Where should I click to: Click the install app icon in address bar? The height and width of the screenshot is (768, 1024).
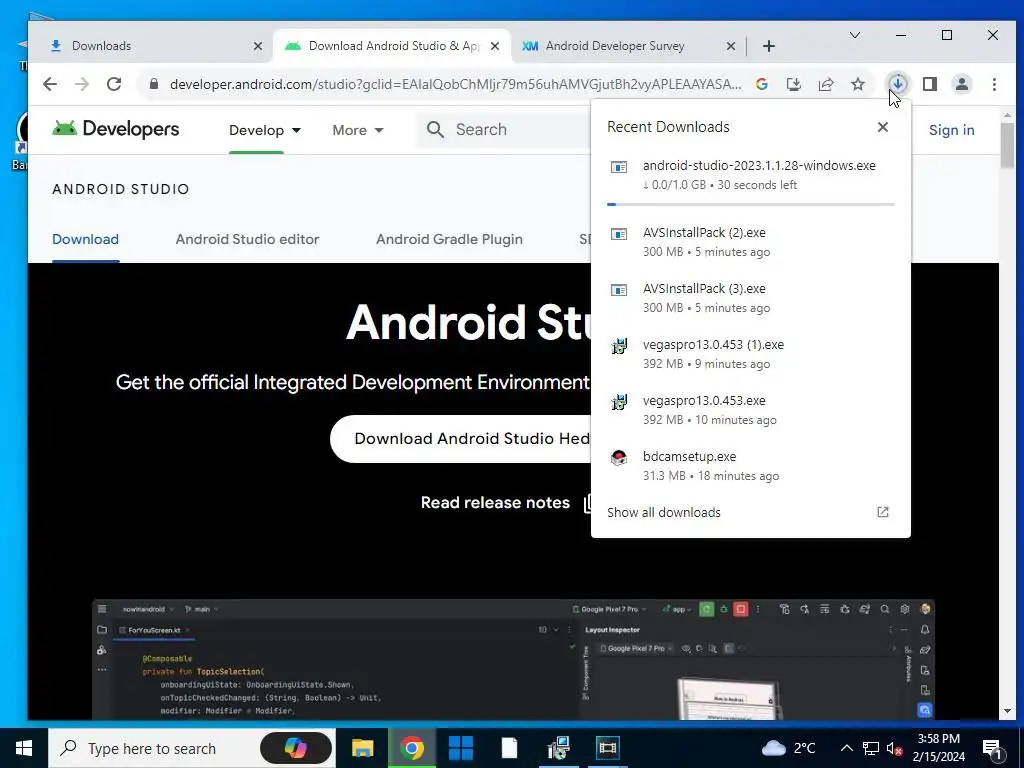coord(793,84)
